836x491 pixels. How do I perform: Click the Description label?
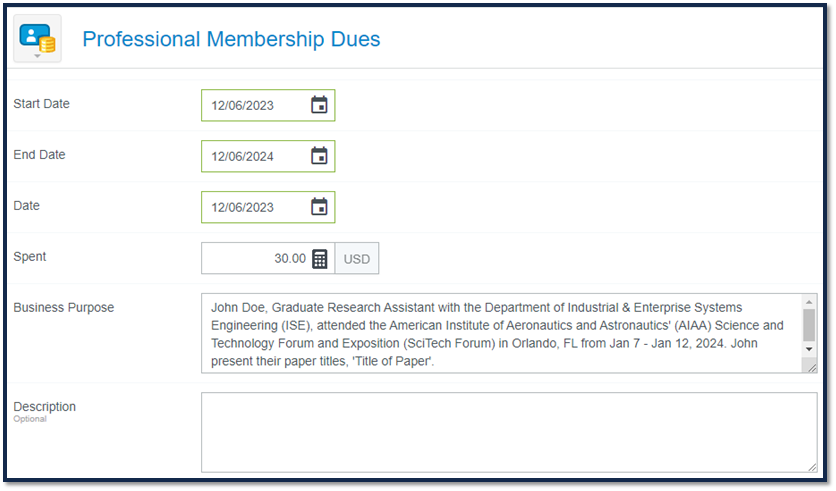point(44,407)
